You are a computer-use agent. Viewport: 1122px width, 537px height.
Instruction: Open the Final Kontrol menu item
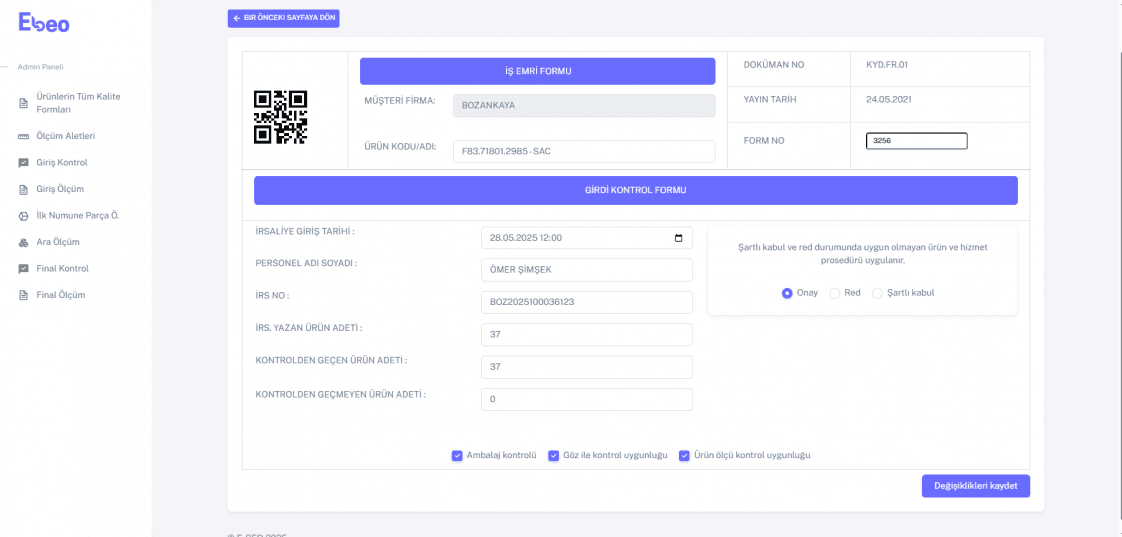click(x=62, y=268)
